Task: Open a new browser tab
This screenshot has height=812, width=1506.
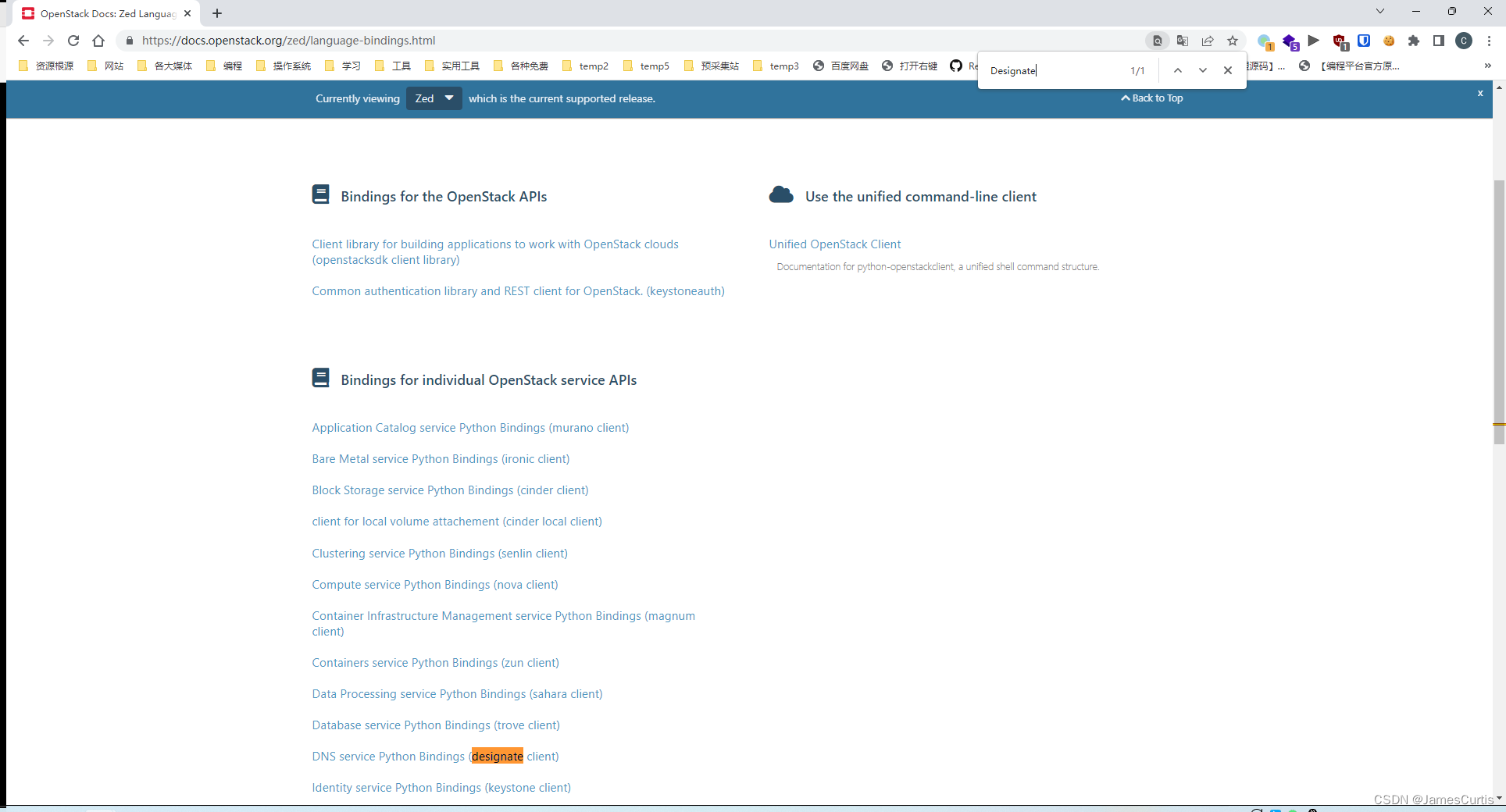Action: (x=217, y=13)
